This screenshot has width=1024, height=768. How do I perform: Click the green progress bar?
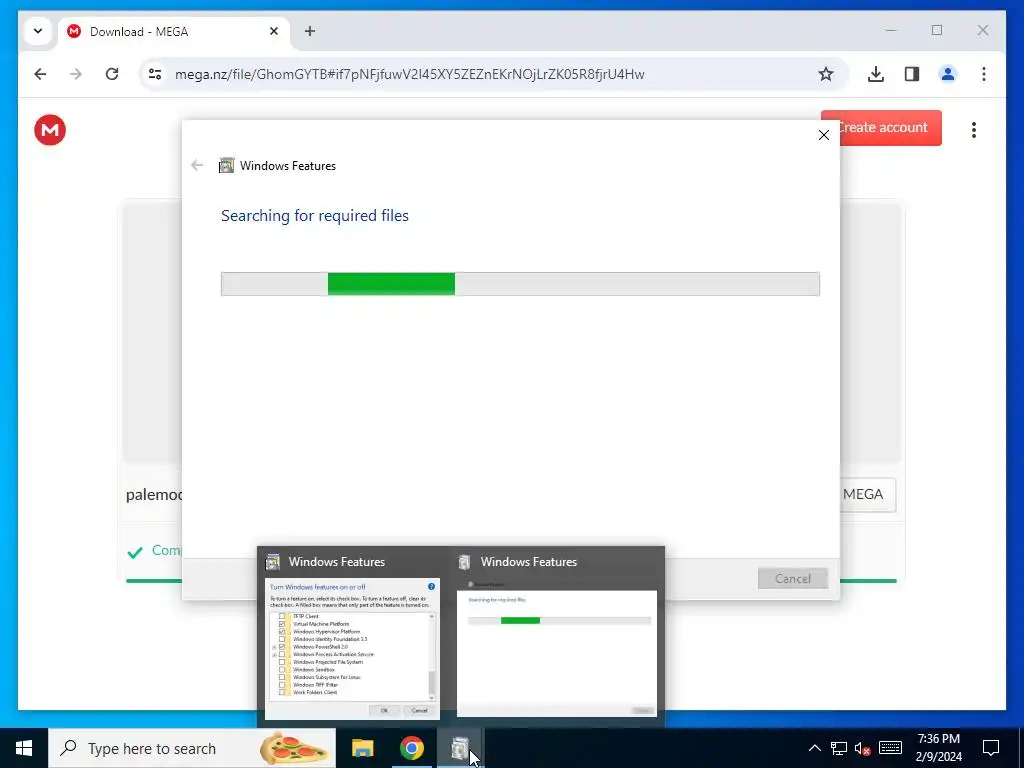point(391,284)
